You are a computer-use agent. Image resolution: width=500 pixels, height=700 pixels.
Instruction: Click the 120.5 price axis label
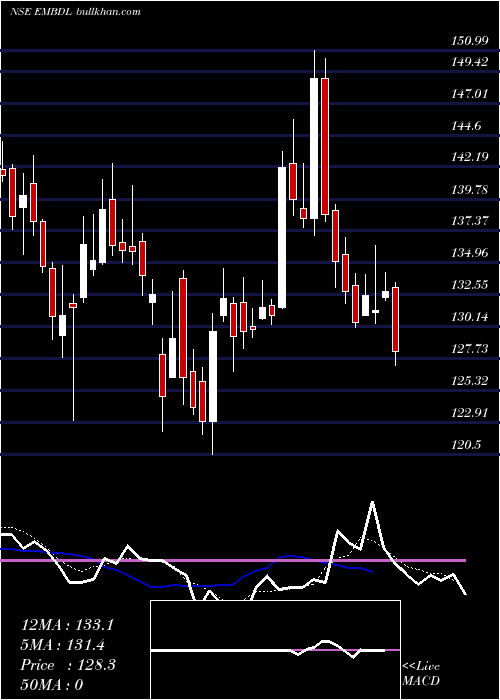(x=466, y=445)
